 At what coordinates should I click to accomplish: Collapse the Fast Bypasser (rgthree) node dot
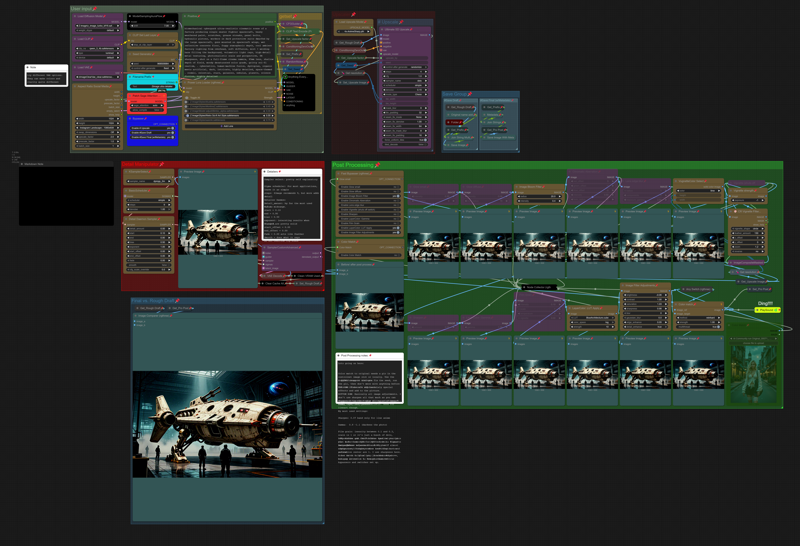point(338,173)
